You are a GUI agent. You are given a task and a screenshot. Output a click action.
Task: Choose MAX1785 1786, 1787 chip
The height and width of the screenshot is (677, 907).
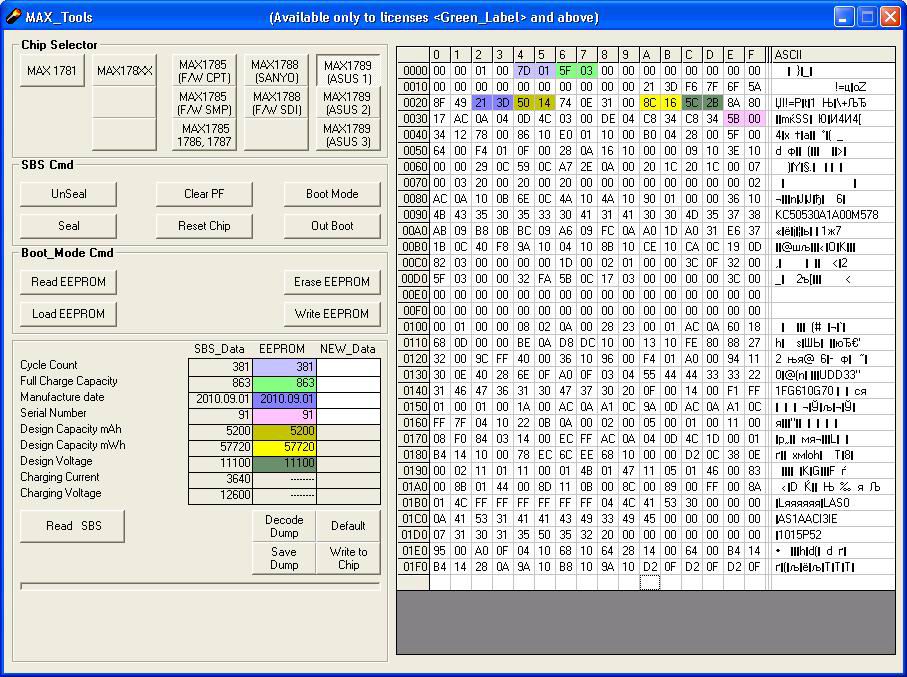tap(204, 135)
